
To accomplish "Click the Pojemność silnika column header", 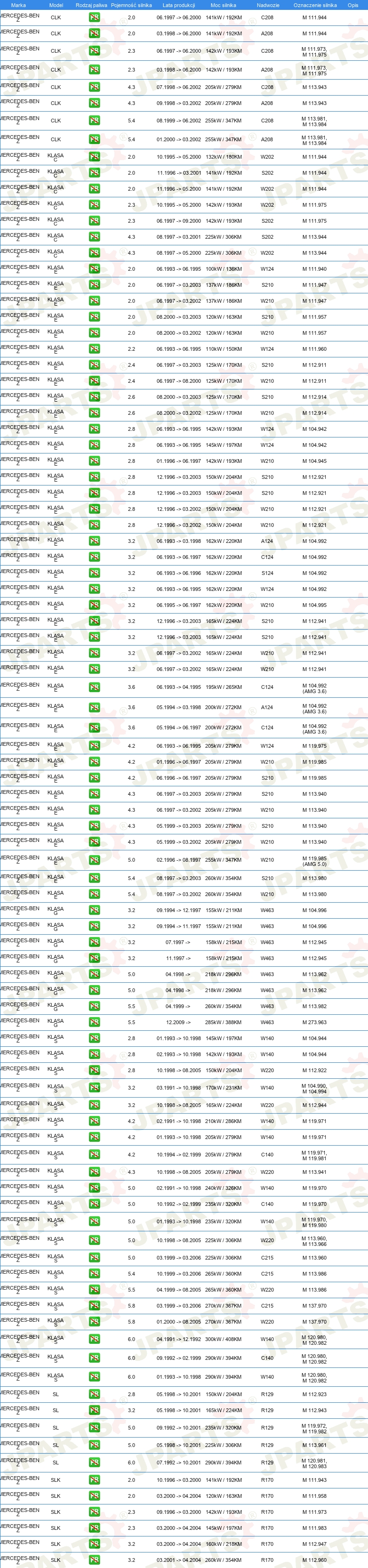I will point(131,5).
